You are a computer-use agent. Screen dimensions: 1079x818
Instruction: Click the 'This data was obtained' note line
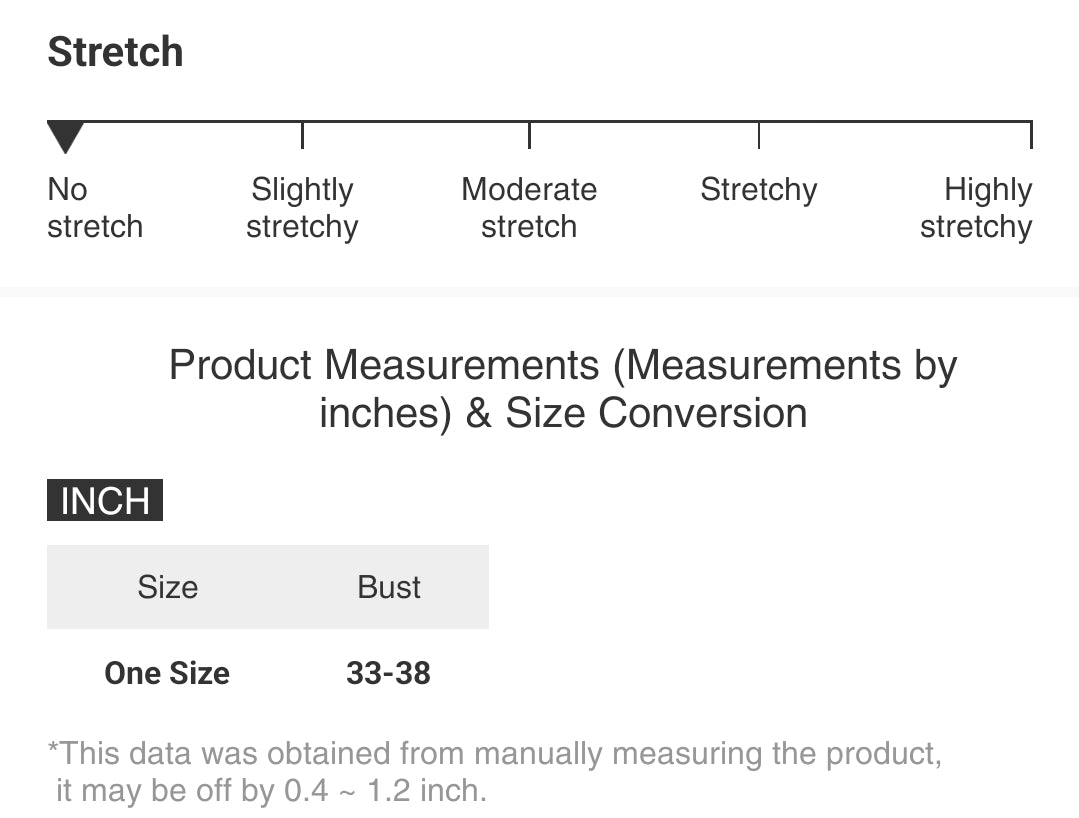[x=494, y=753]
